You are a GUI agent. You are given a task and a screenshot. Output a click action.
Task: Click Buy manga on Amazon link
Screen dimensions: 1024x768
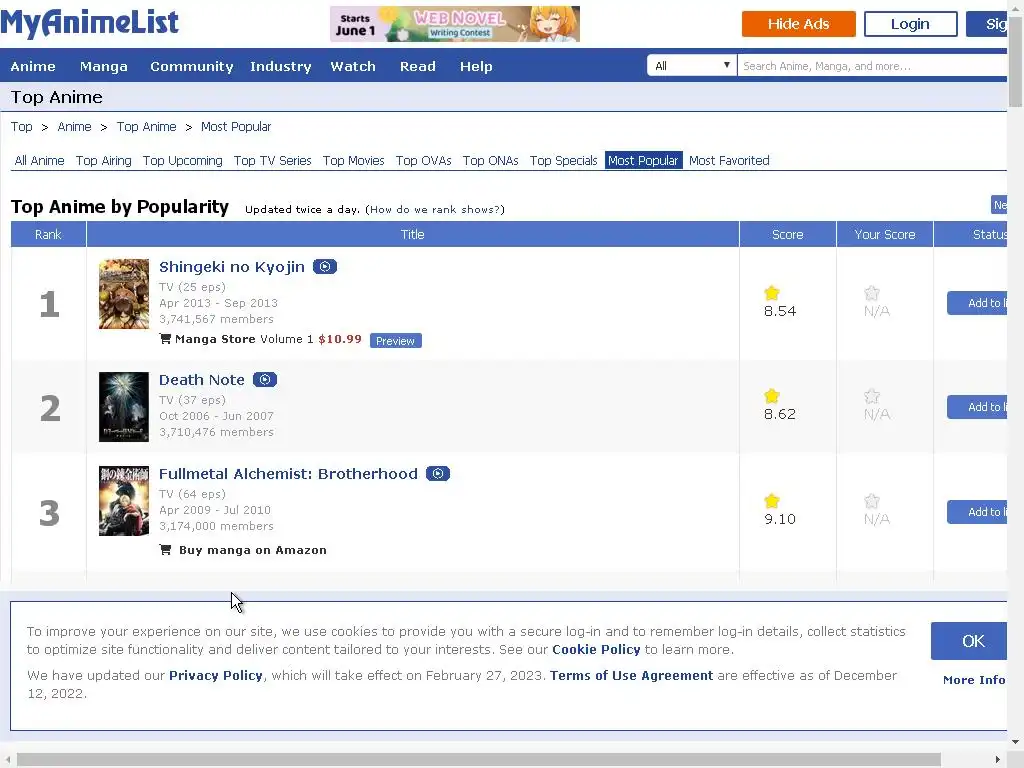point(253,550)
